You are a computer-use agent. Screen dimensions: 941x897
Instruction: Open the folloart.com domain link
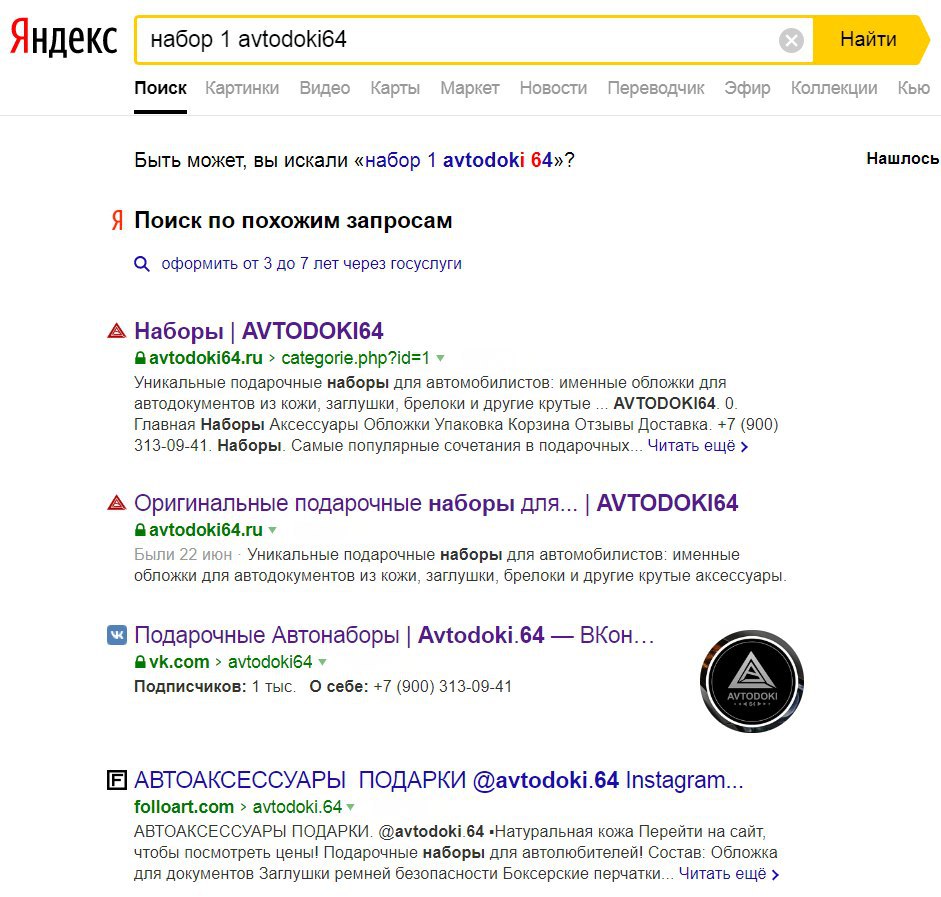[x=184, y=807]
